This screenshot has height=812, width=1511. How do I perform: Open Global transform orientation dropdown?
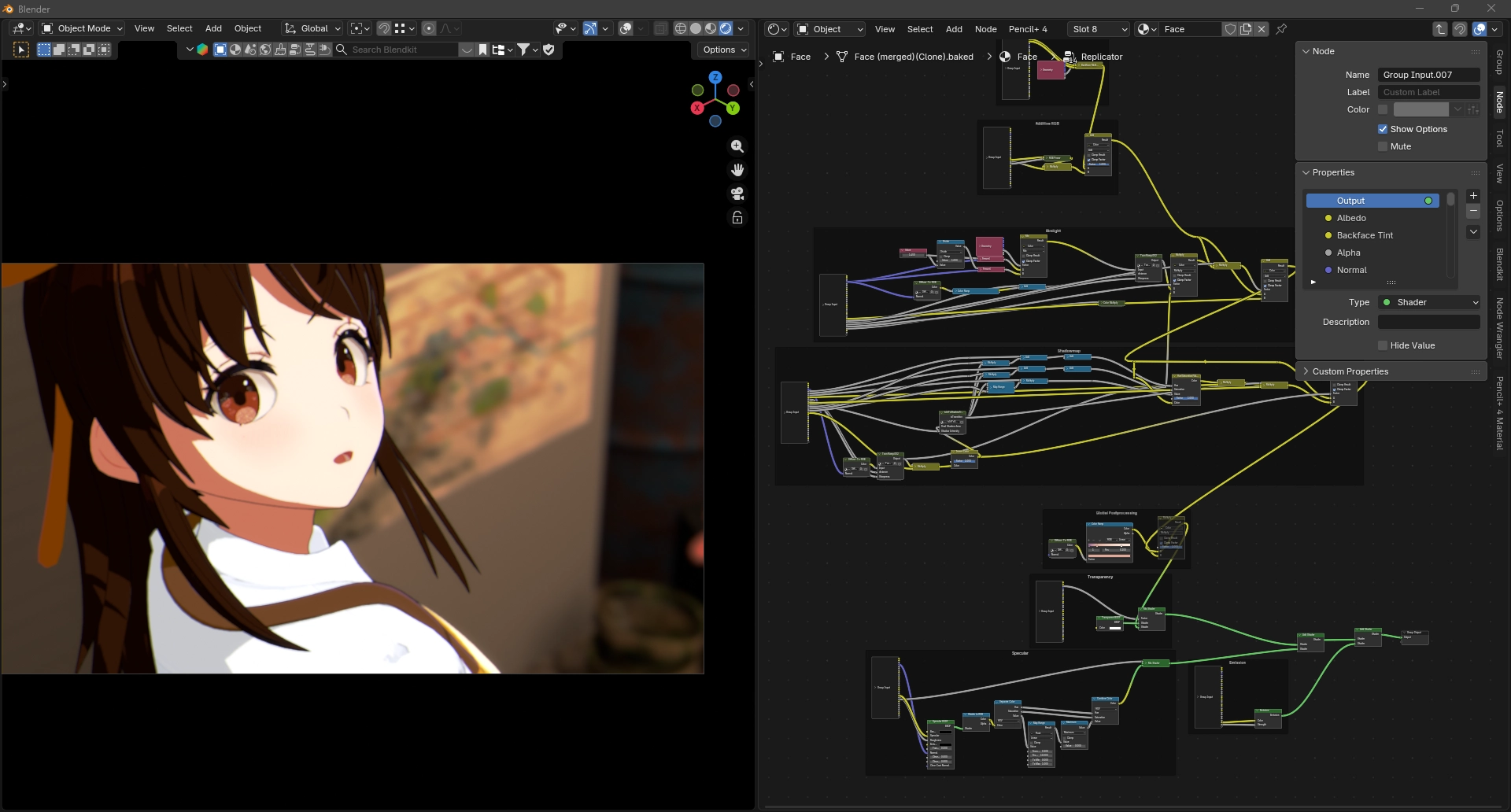click(312, 28)
